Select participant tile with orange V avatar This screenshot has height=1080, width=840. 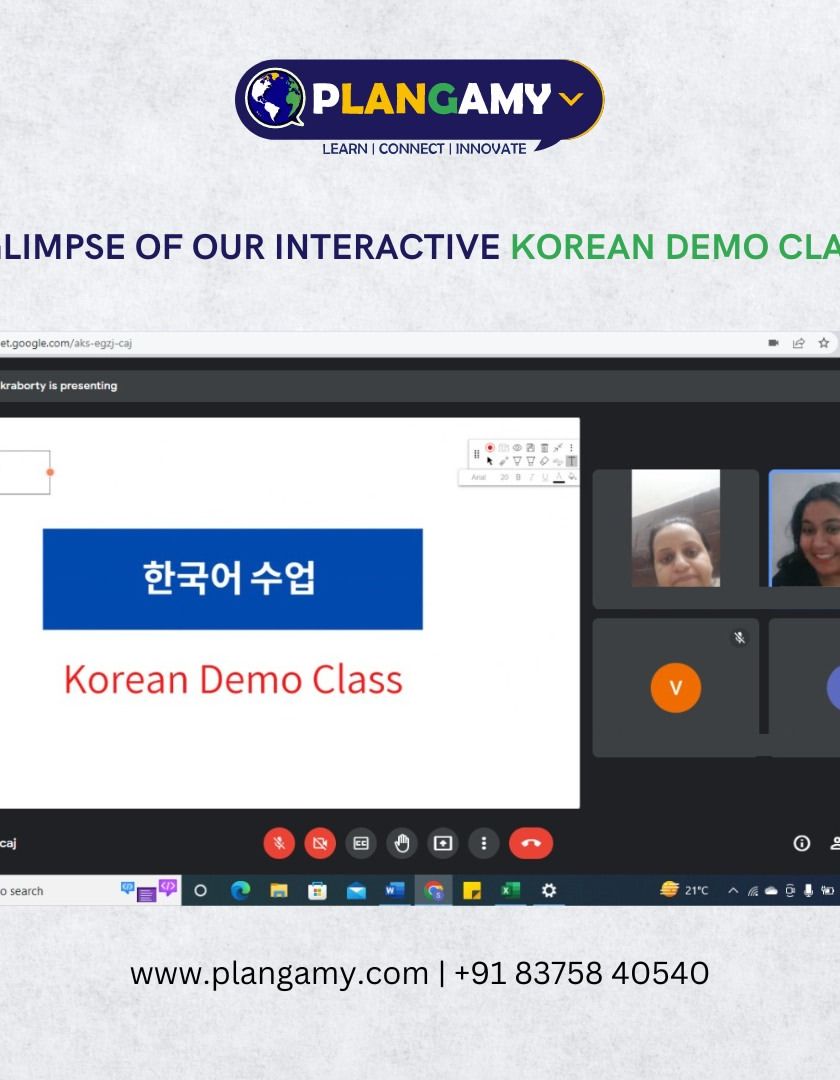pos(675,688)
